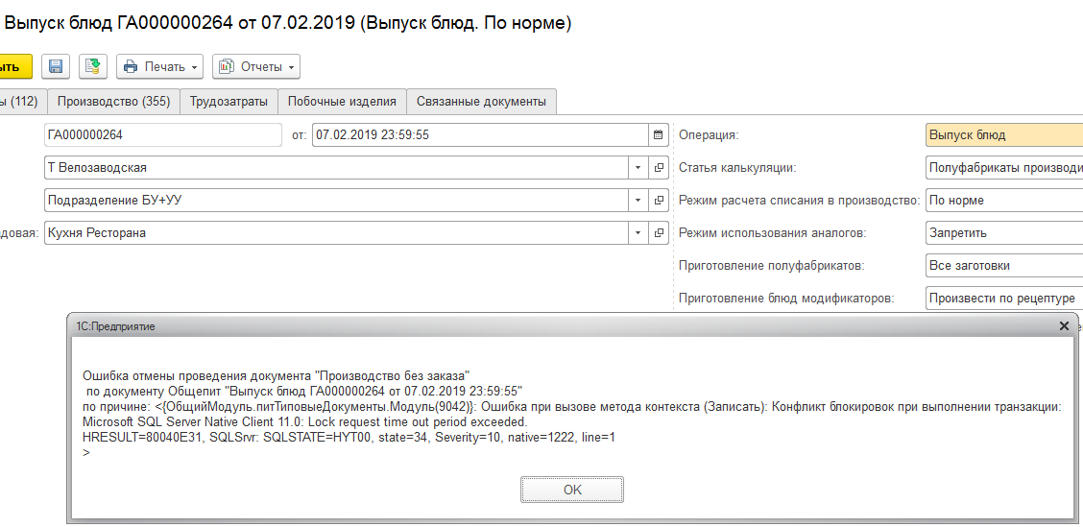This screenshot has height=527, width=1083.
Task: Click the Подразделение БУ+УУ input field
Action: click(x=336, y=200)
